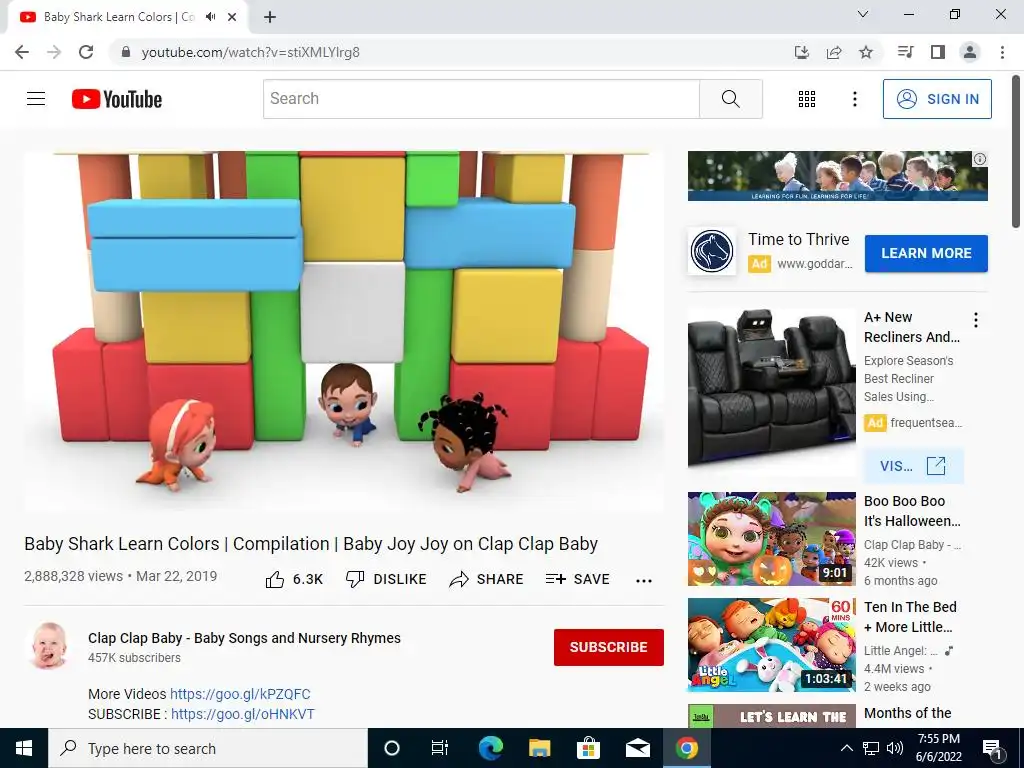Open channel name Clap Clap Baby link
Screen dimensions: 1024x768
[244, 638]
